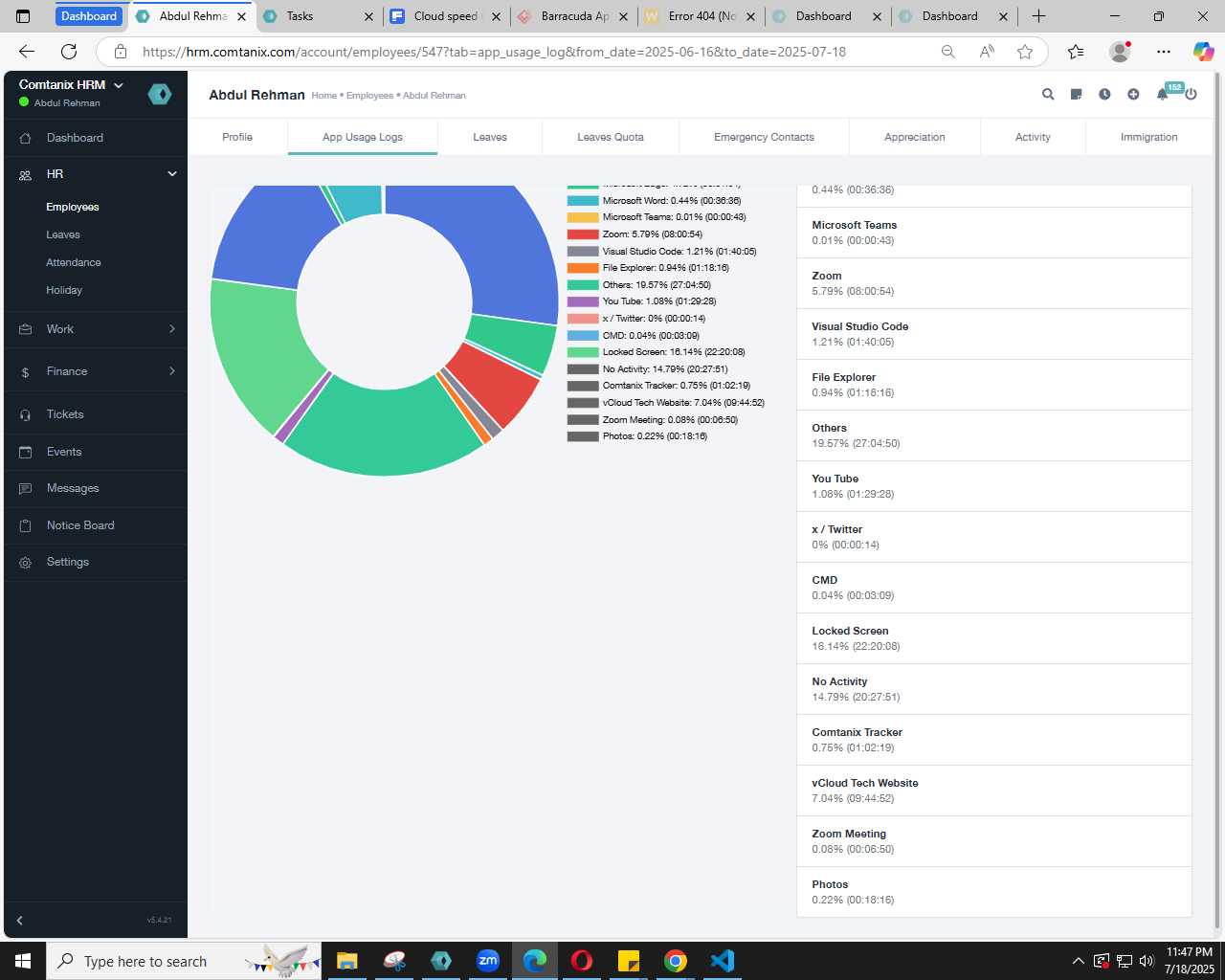Open browser Copilot icon
Image resolution: width=1225 pixels, height=980 pixels.
click(x=1203, y=52)
